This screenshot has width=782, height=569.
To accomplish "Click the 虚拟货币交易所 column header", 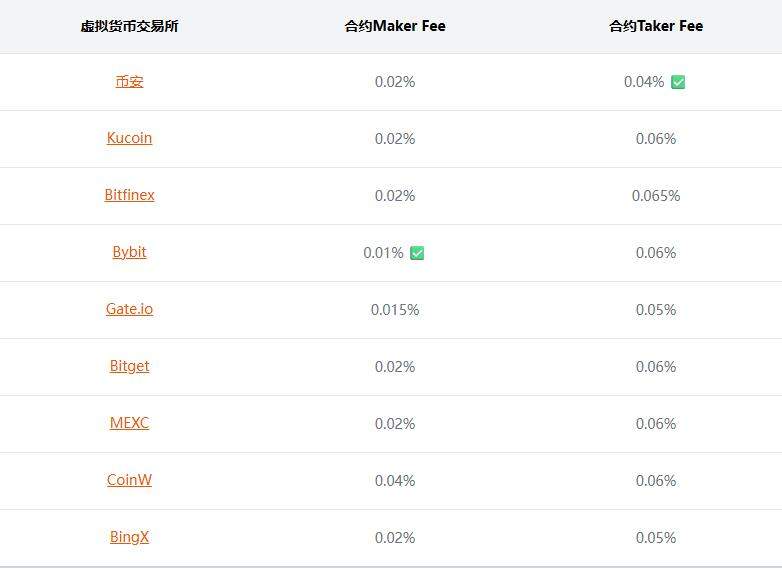I will 129,26.
